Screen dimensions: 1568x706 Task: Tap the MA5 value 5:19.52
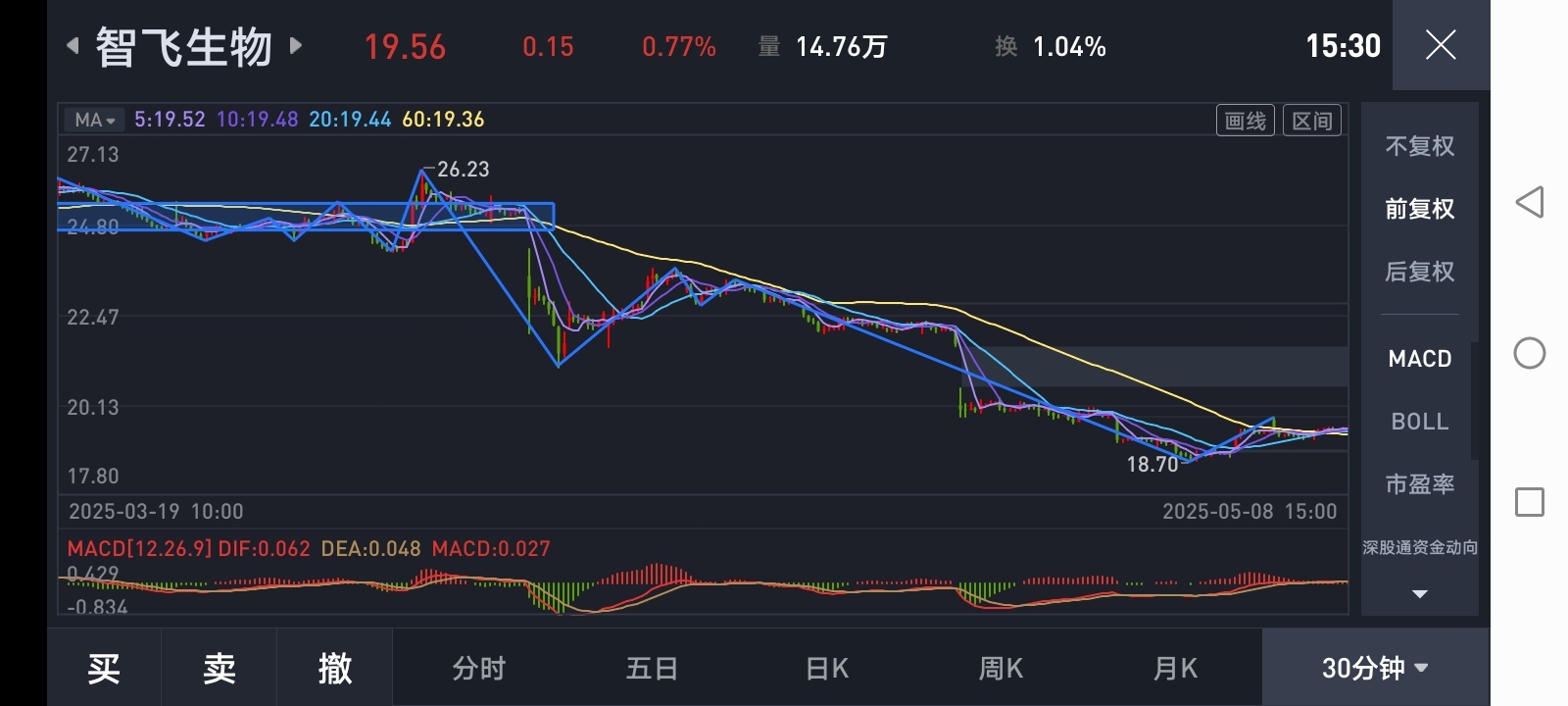tap(170, 120)
